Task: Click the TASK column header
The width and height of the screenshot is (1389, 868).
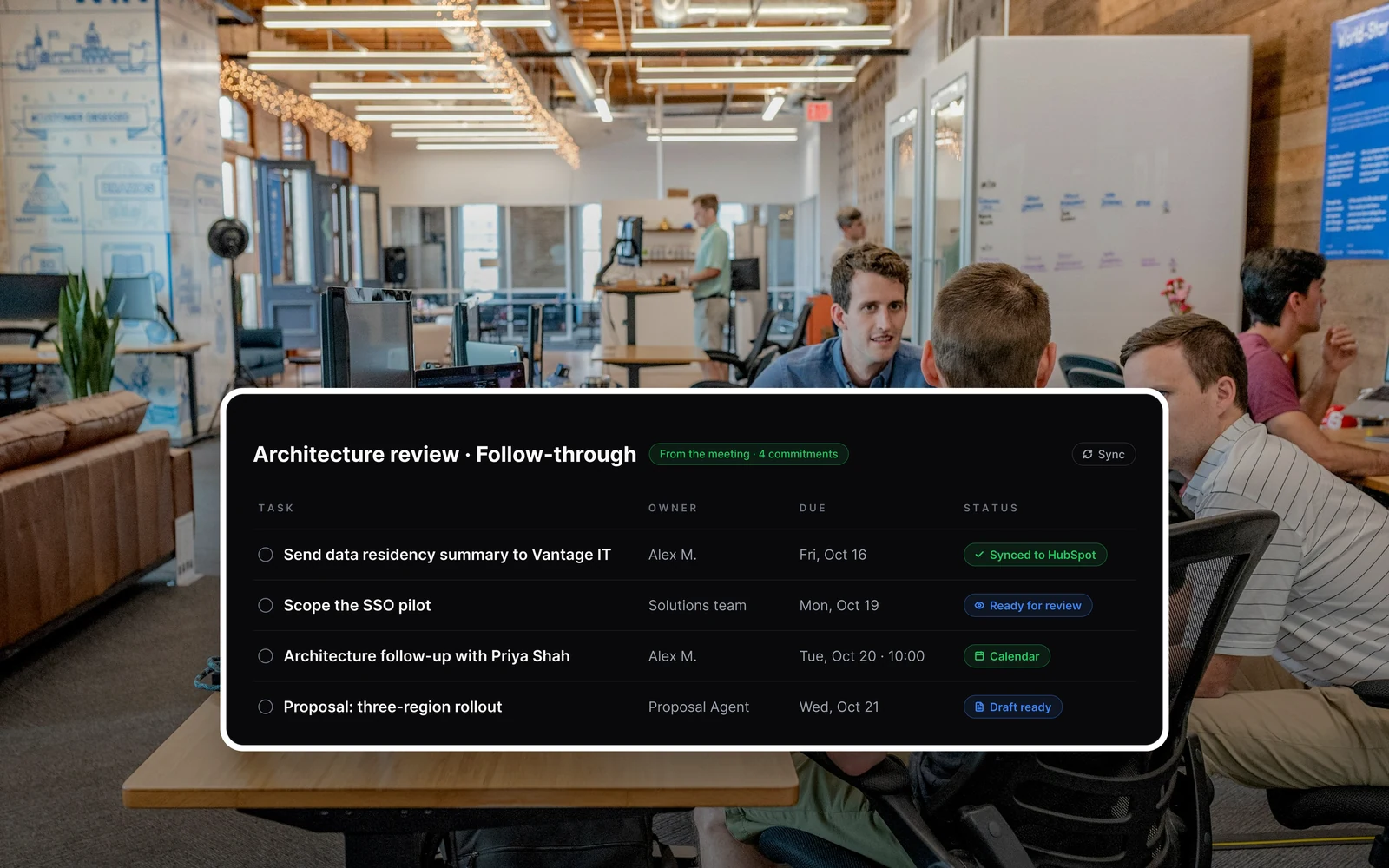Action: [x=276, y=508]
